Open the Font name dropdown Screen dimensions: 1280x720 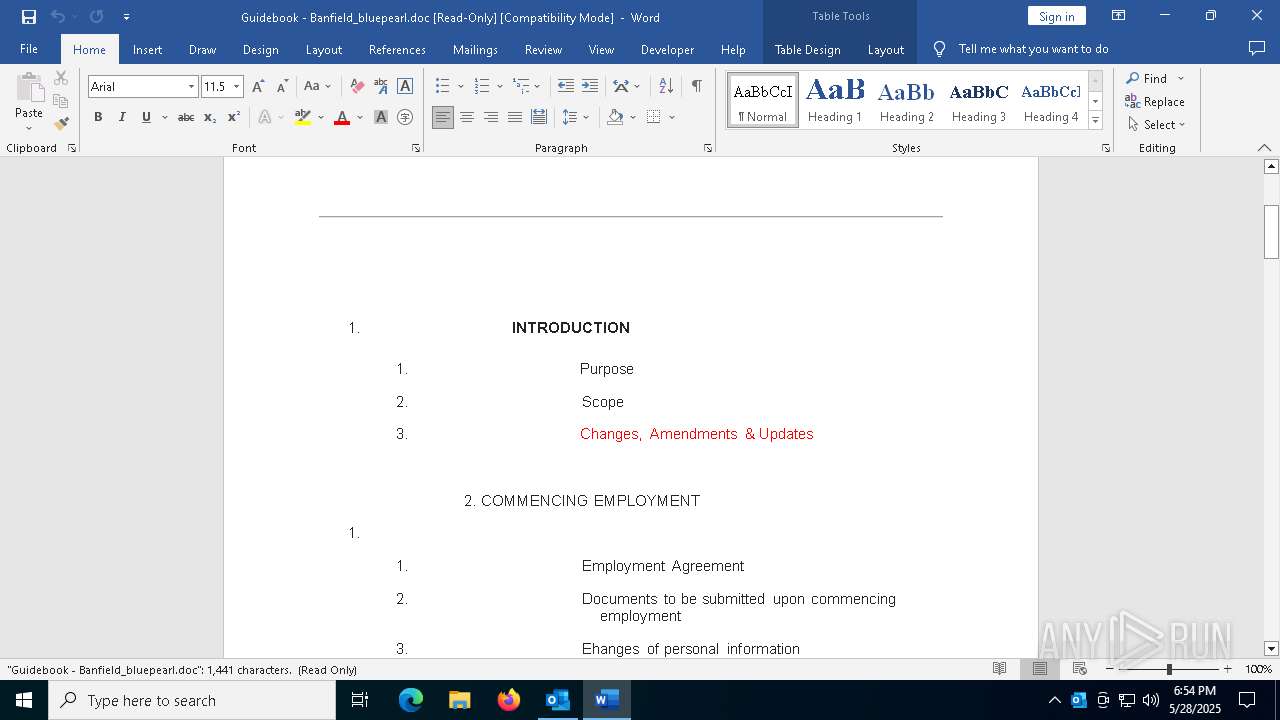(x=191, y=87)
